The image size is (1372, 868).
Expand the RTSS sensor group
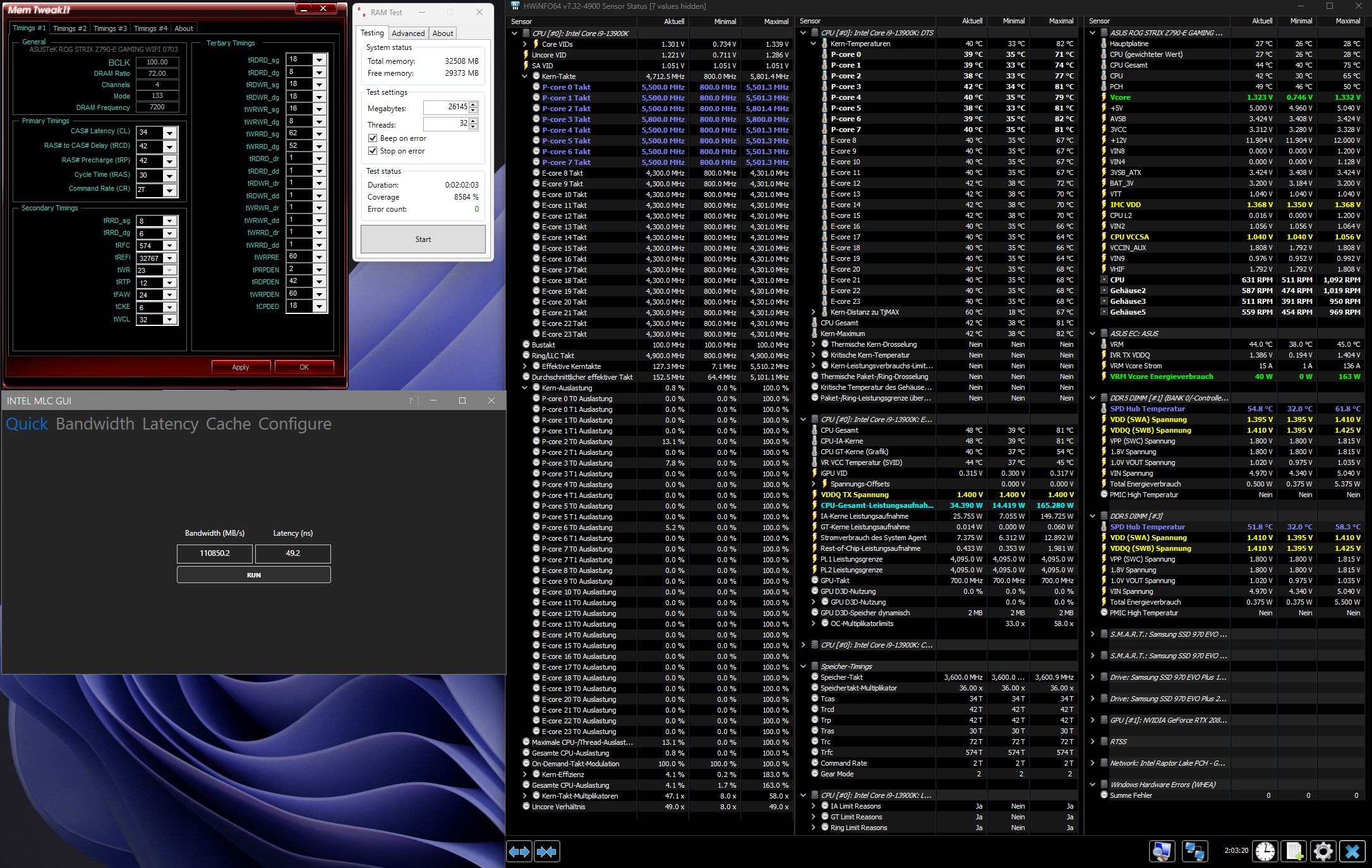click(1093, 742)
